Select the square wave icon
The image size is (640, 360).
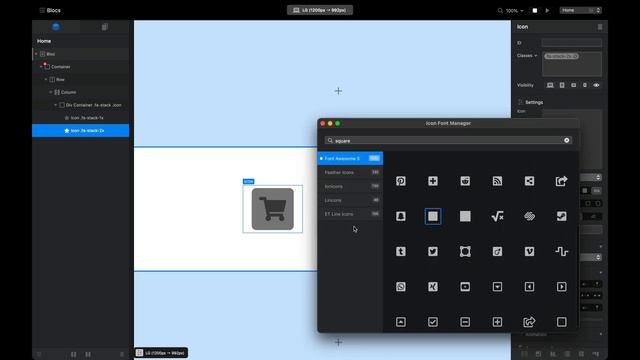pos(562,251)
